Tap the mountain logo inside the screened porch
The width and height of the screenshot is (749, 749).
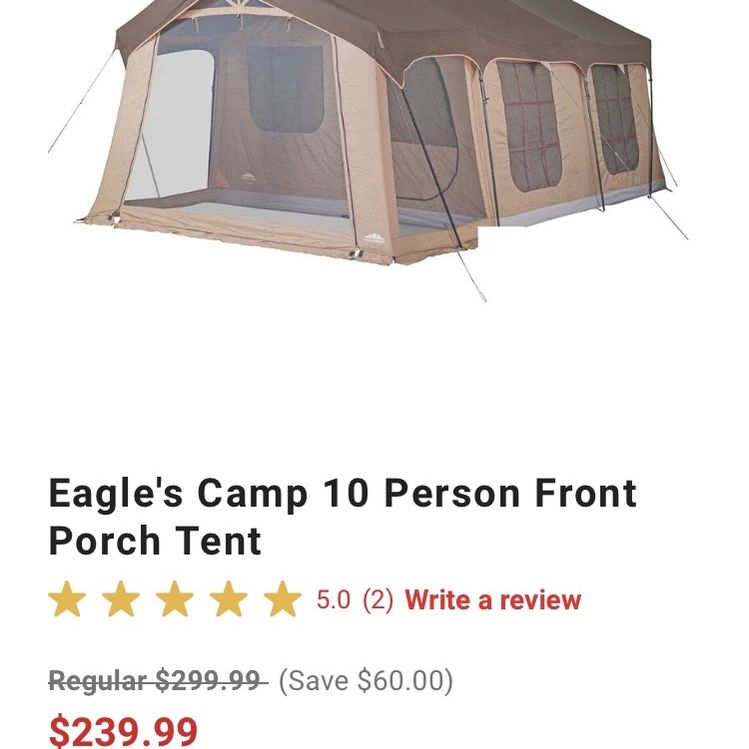[x=247, y=178]
